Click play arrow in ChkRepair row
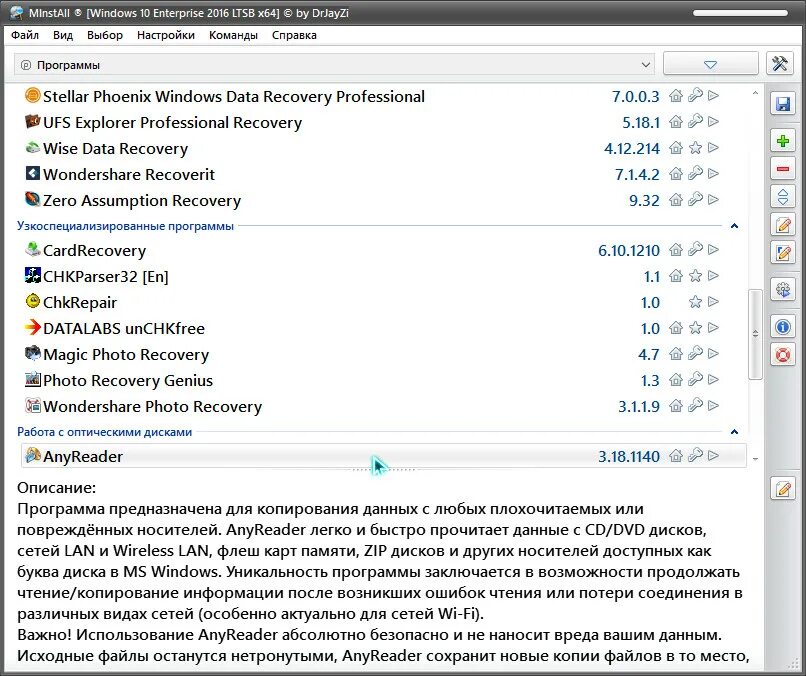This screenshot has height=676, width=806. click(713, 301)
